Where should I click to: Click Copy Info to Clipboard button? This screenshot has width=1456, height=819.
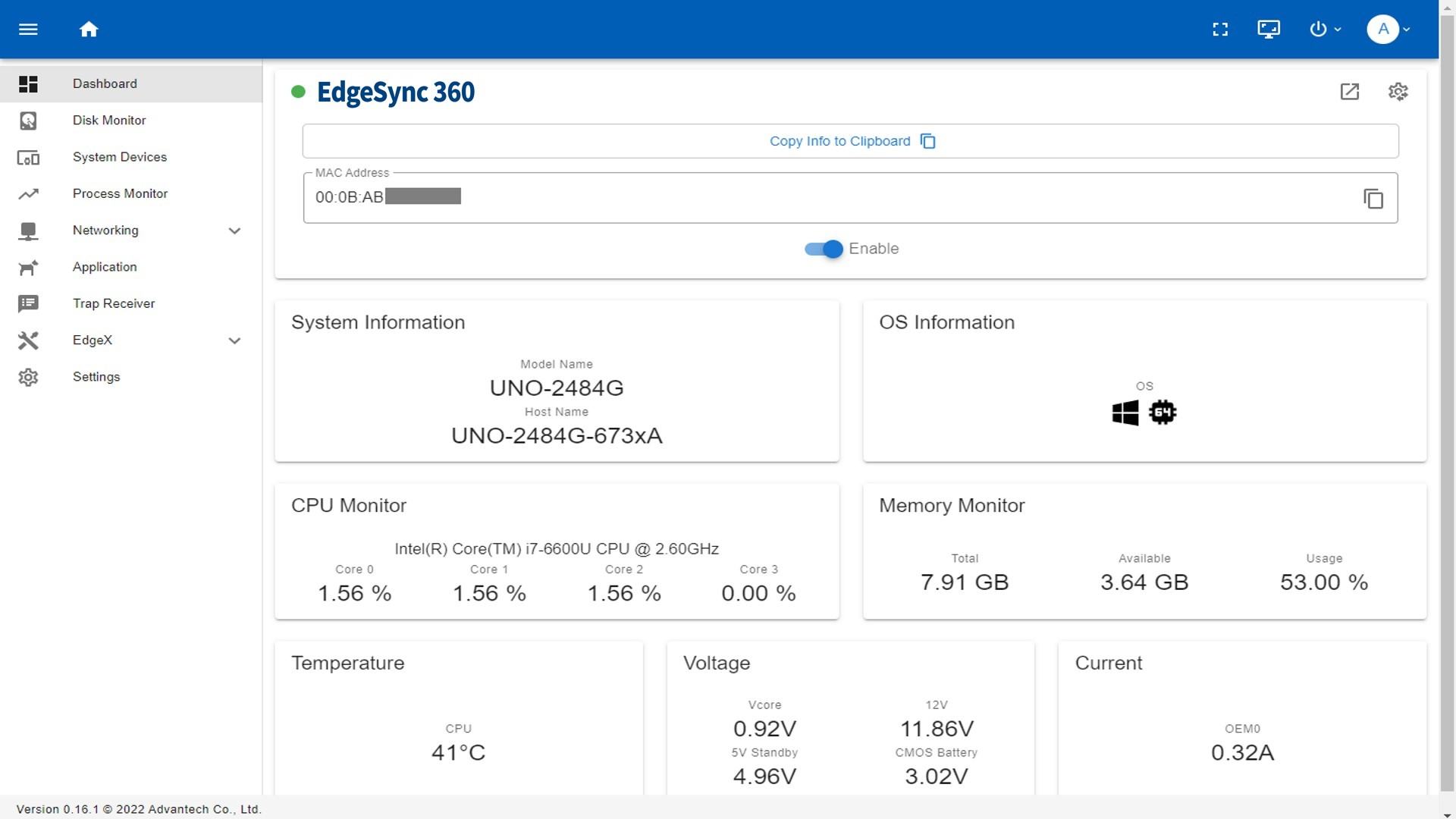coord(850,141)
